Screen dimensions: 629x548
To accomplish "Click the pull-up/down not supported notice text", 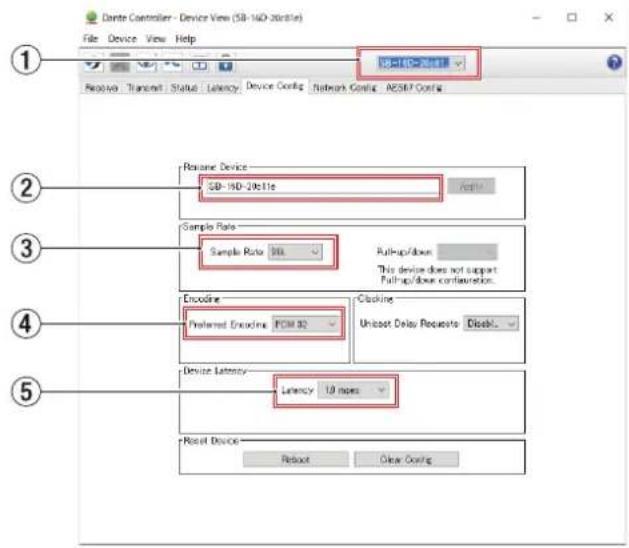I will [x=437, y=275].
